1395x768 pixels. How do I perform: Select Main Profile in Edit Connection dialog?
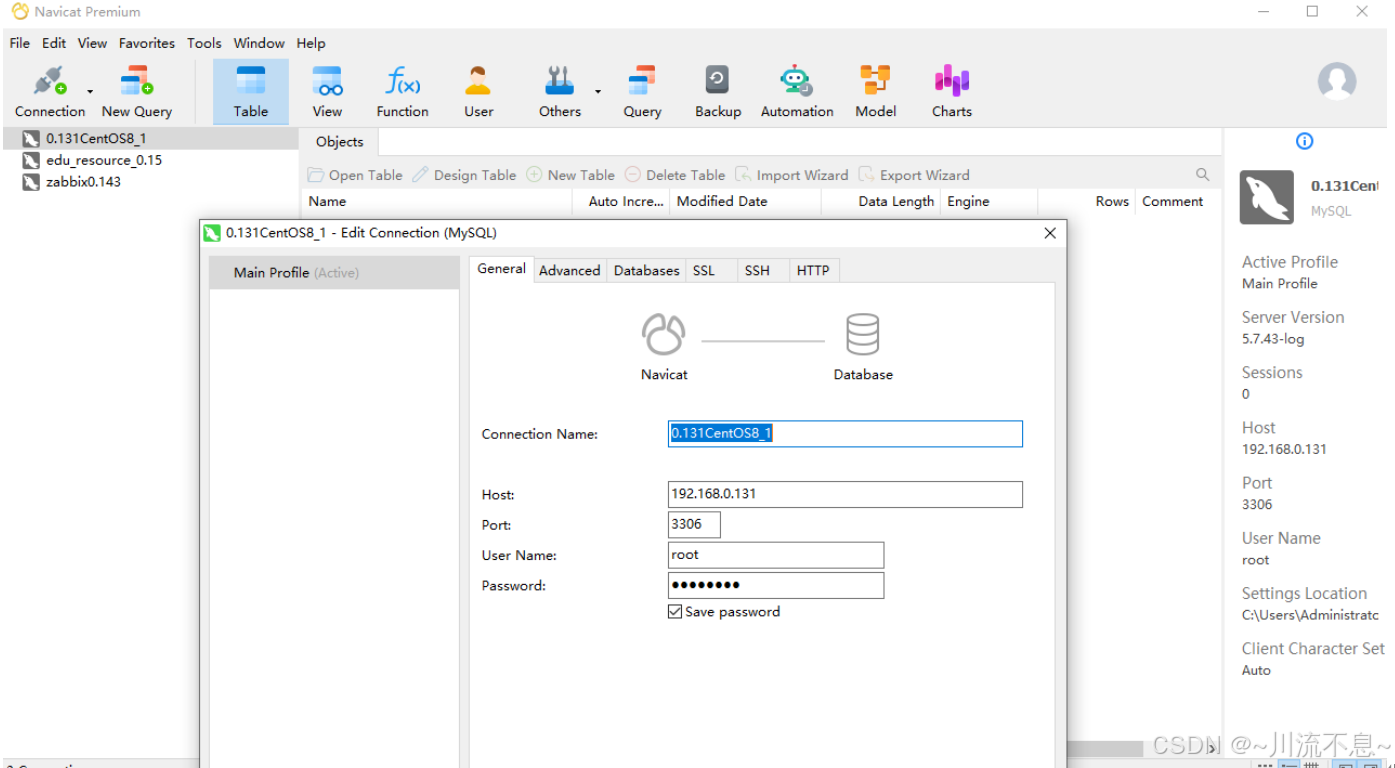pyautogui.click(x=334, y=272)
